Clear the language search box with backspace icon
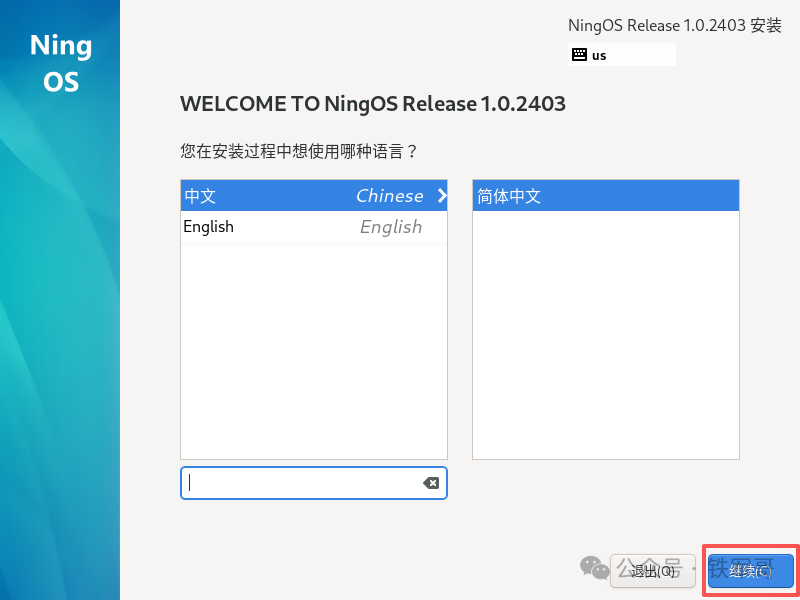800x600 pixels. tap(431, 483)
